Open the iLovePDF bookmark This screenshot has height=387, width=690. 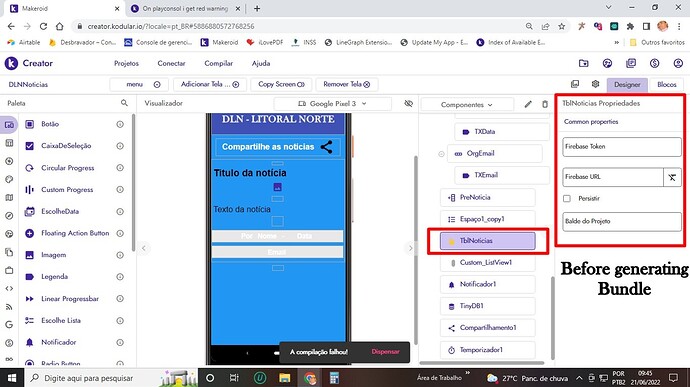coord(264,43)
